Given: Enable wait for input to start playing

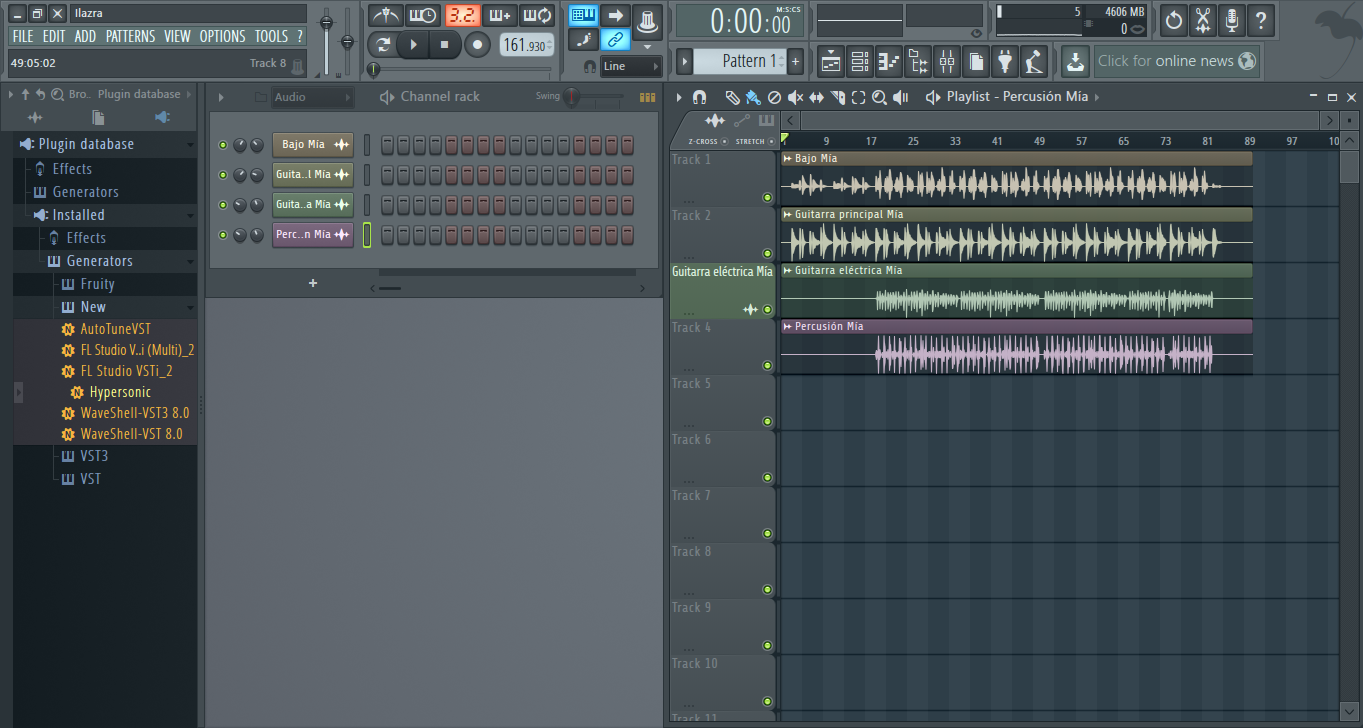Looking at the screenshot, I should (x=422, y=15).
